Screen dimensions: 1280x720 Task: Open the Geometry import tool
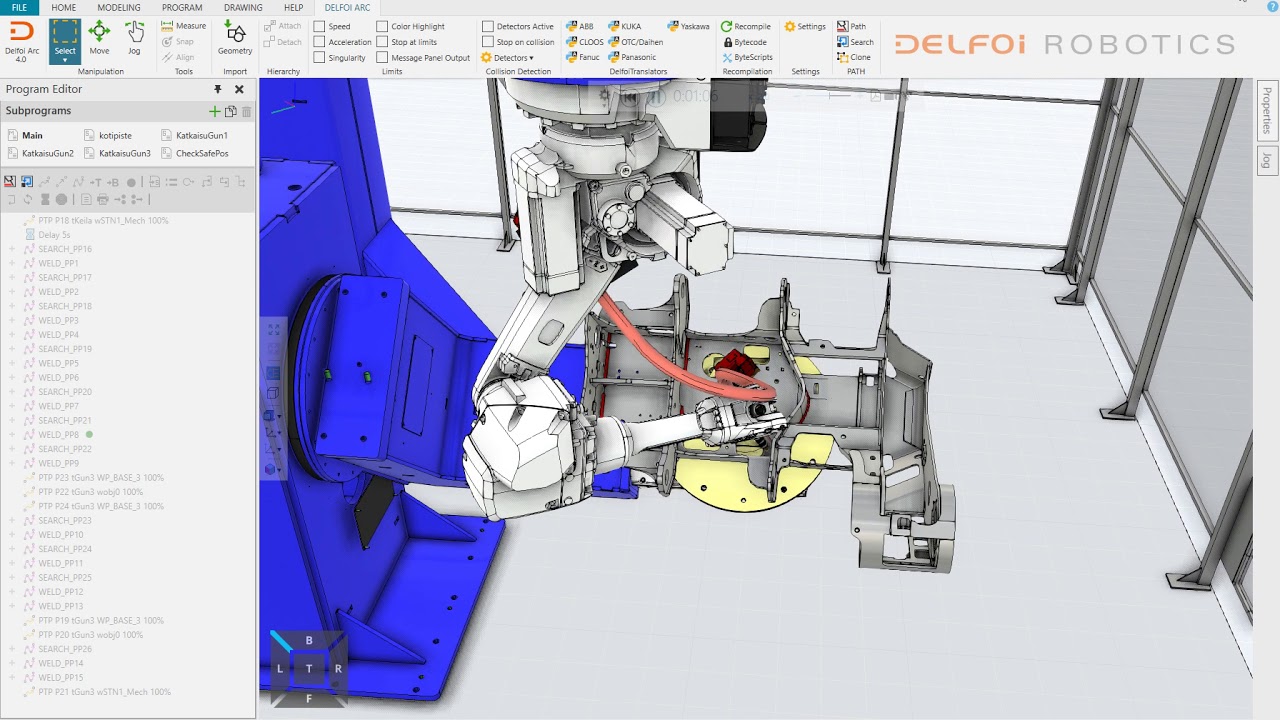[x=235, y=38]
